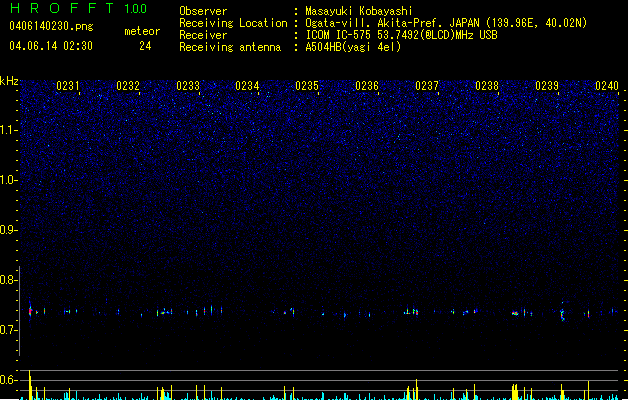Click the 1.1 kHz axis label
629x400 pixels.
[8, 130]
